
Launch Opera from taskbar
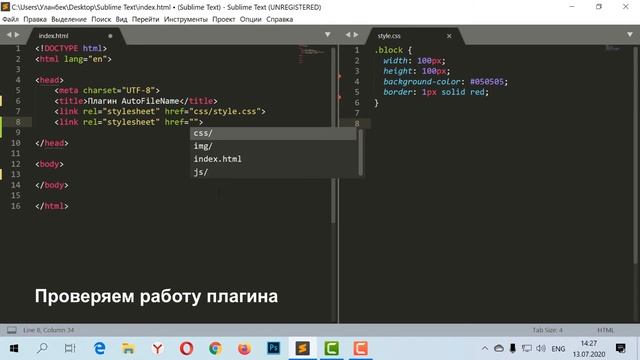click(187, 348)
